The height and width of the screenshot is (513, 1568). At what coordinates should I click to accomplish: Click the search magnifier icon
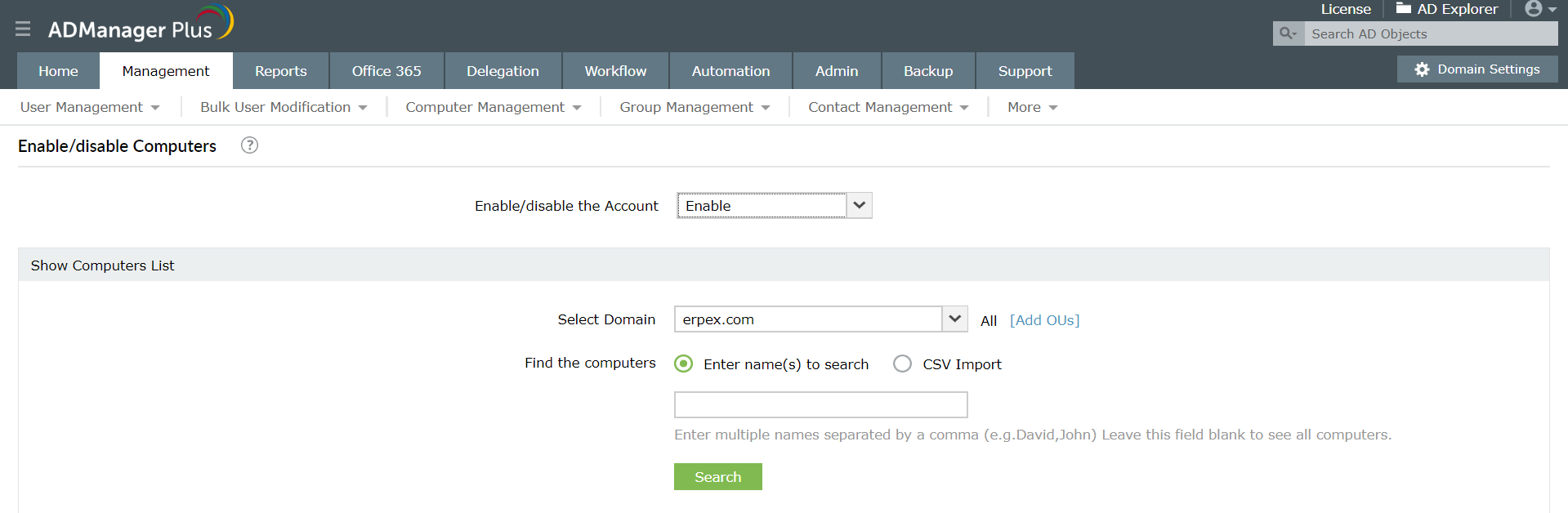tap(1288, 33)
